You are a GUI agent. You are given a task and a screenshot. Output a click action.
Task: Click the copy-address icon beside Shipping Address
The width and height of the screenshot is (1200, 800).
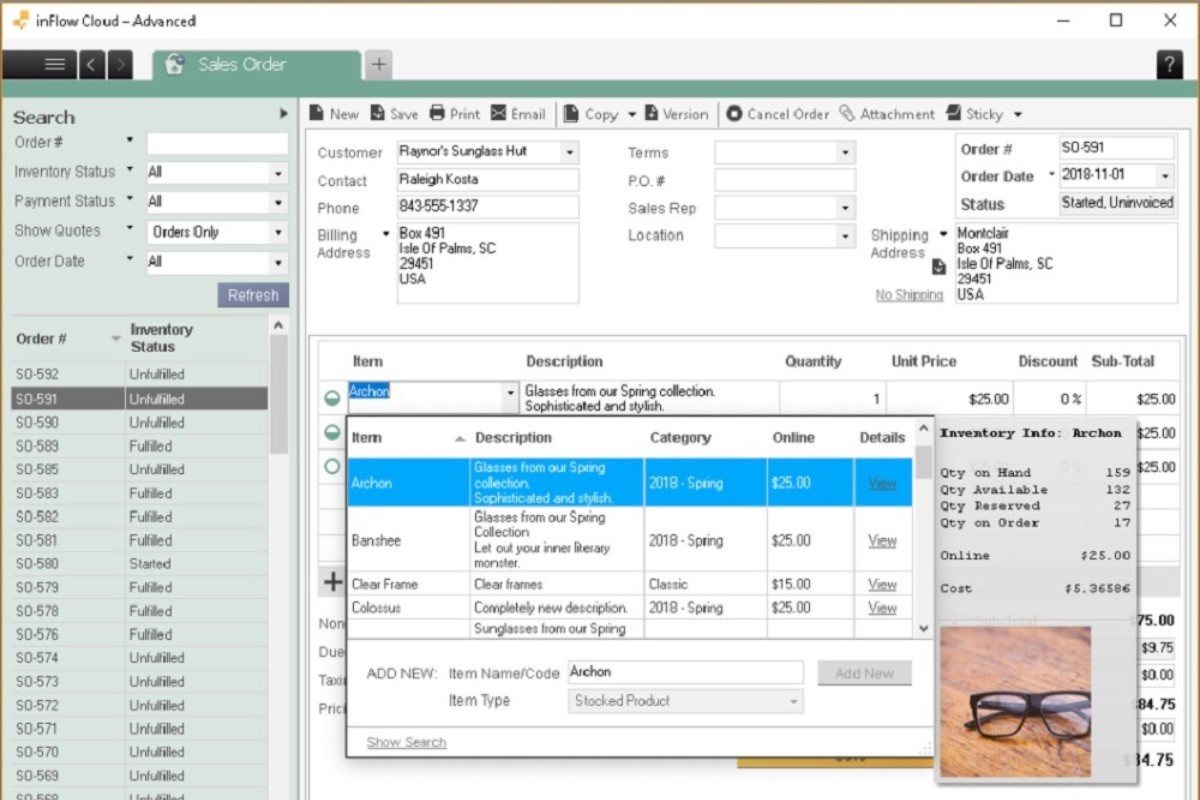coord(938,267)
